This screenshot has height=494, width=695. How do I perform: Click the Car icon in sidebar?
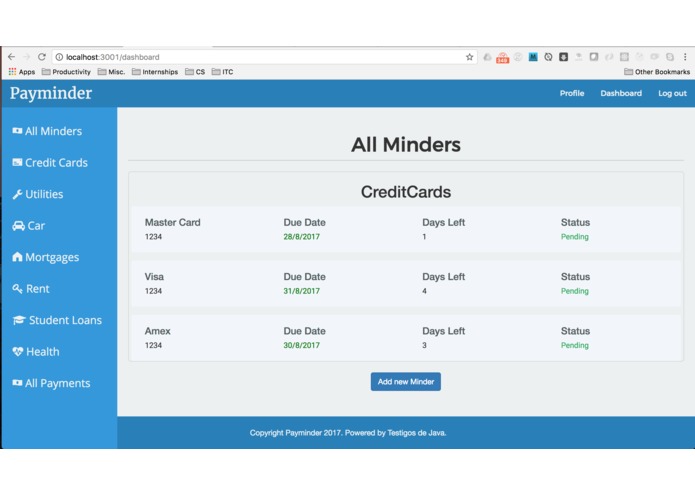[x=19, y=226]
